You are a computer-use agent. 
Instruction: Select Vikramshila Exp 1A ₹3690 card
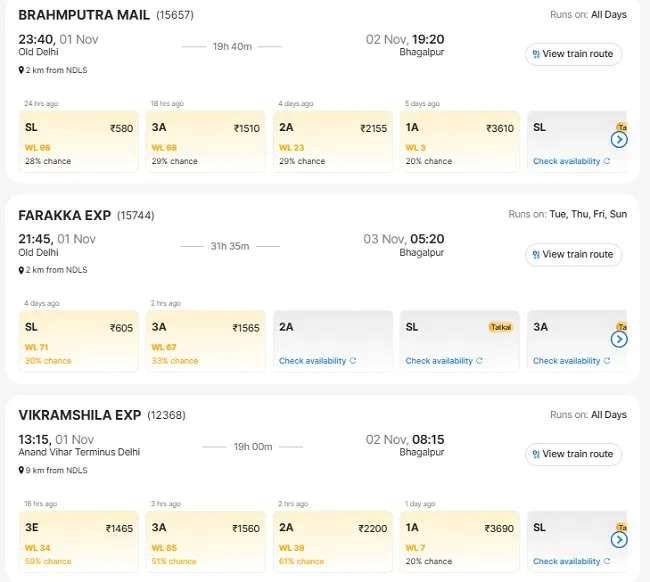pyautogui.click(x=460, y=541)
